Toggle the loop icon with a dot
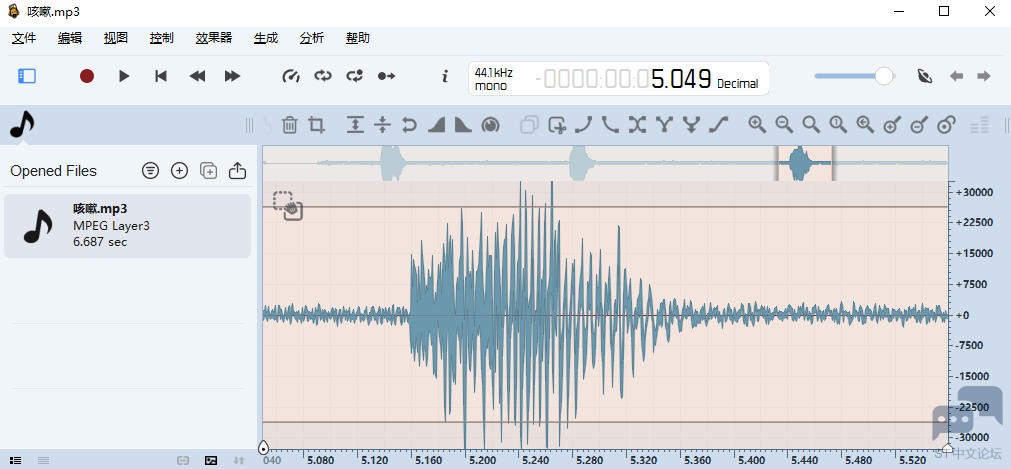Image resolution: width=1011 pixels, height=469 pixels. pyautogui.click(x=355, y=76)
